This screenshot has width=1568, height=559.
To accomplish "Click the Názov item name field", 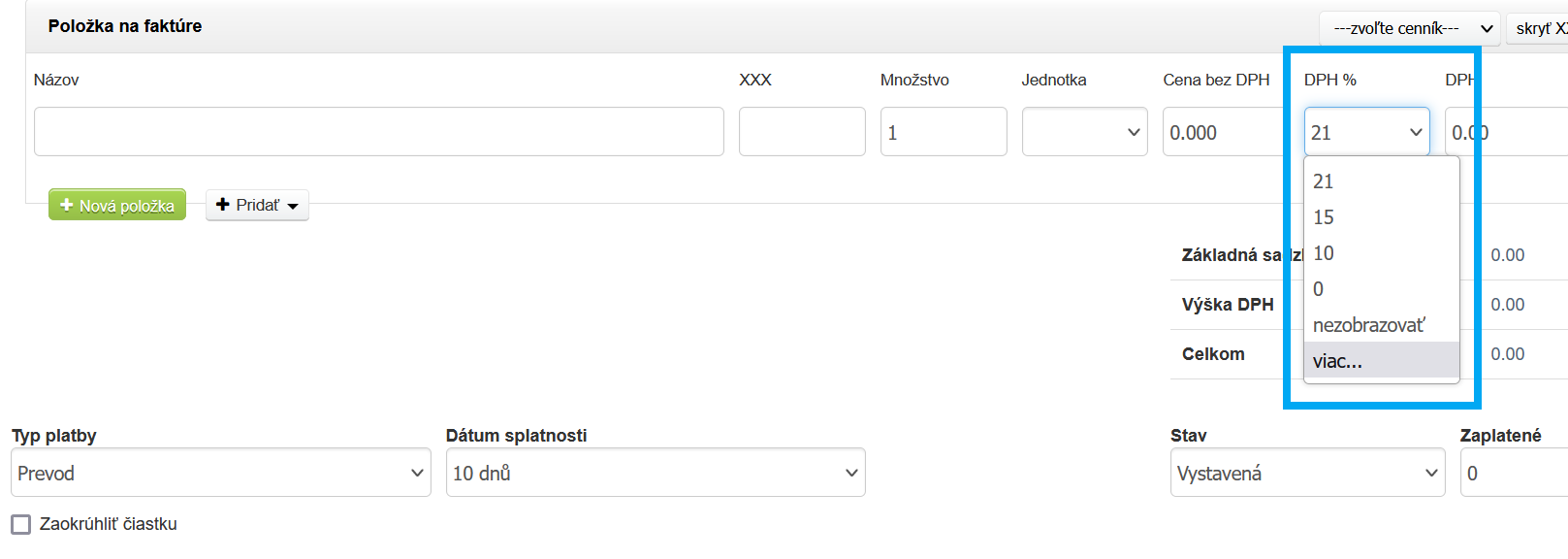I will pos(378,132).
